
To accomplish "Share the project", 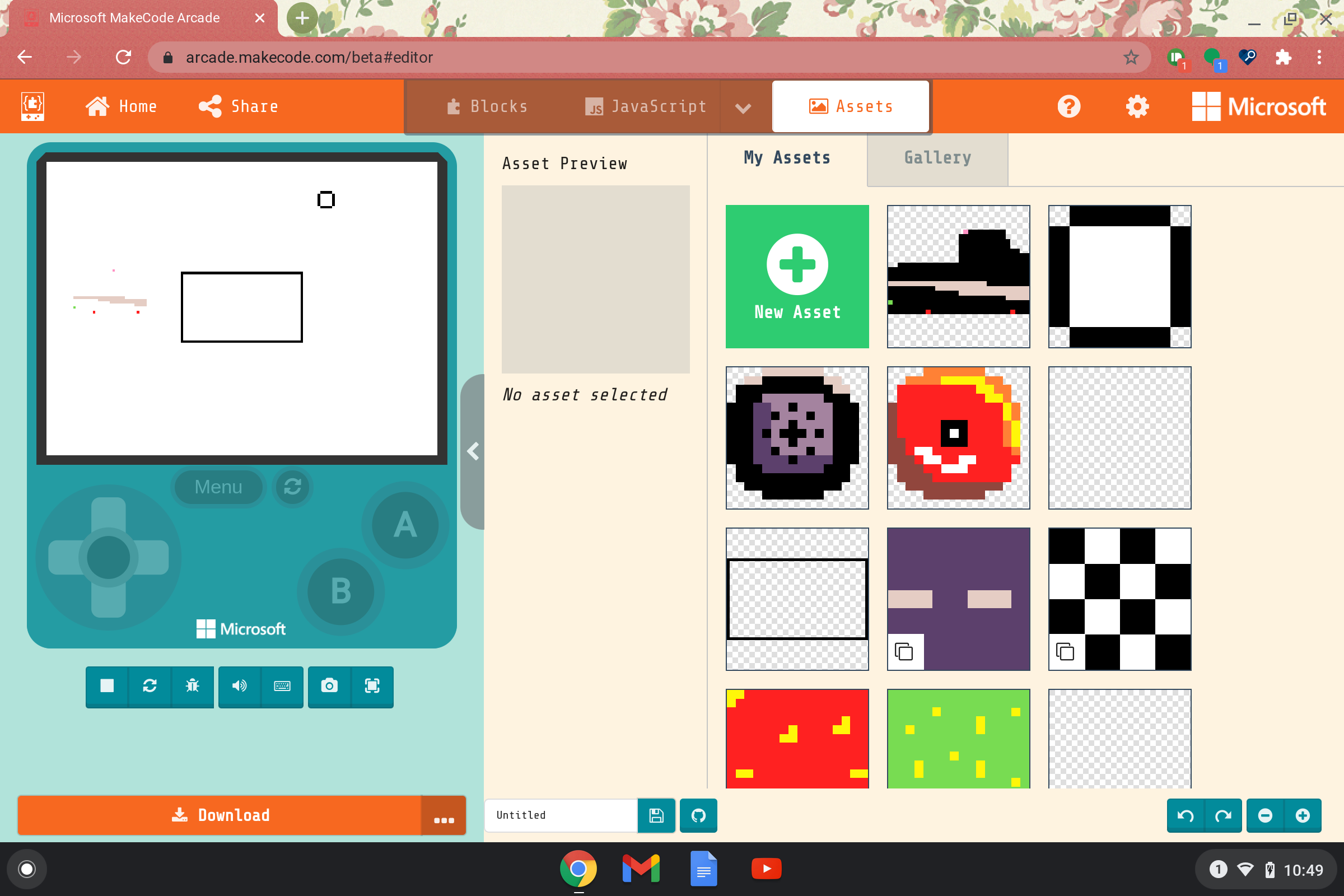I will tap(239, 107).
